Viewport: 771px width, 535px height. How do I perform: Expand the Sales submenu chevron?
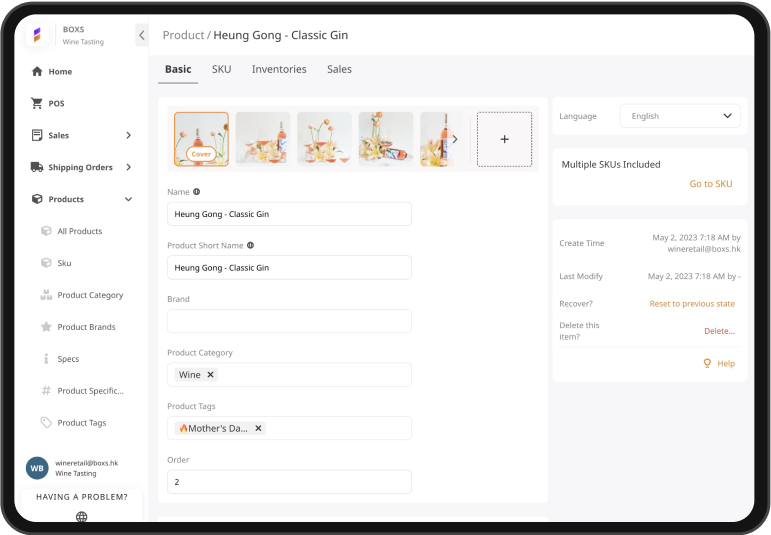[x=128, y=135]
